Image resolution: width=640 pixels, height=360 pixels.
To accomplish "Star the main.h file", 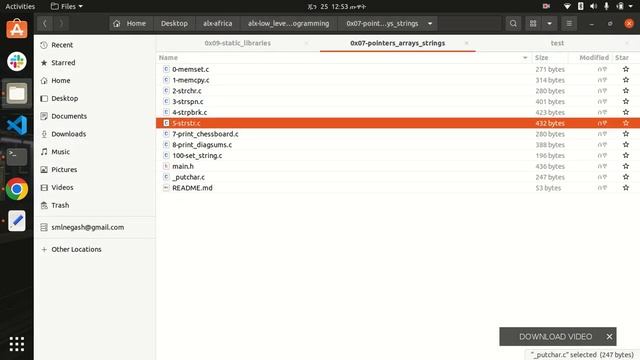I will (626, 166).
